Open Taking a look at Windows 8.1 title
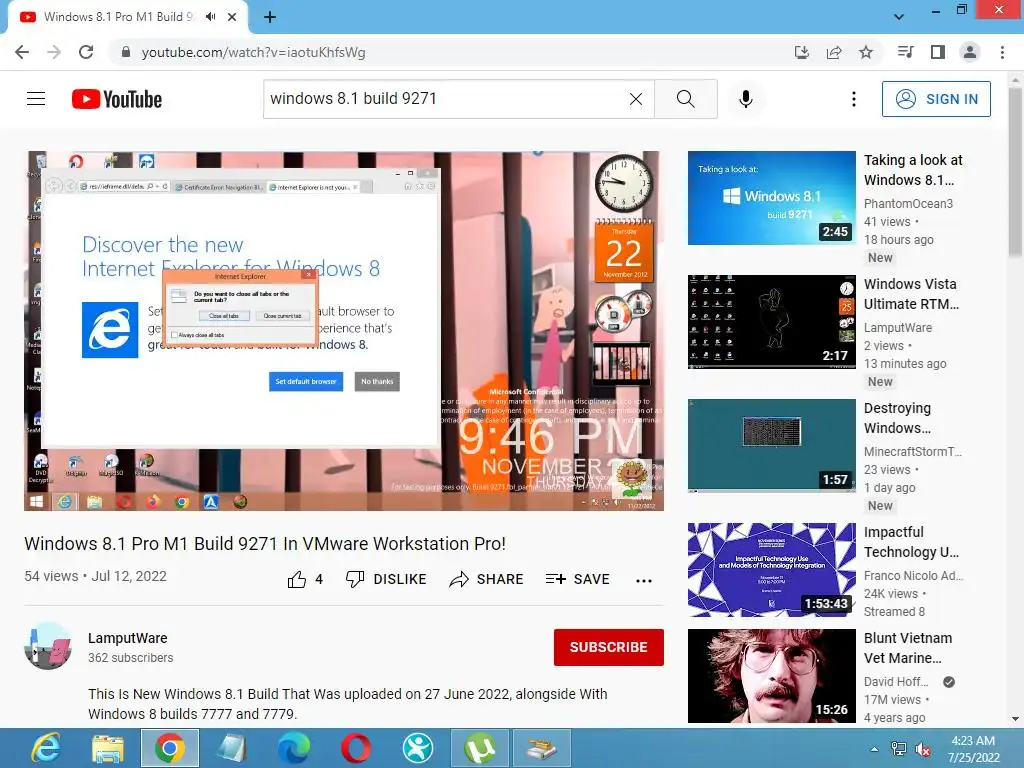 pos(913,170)
